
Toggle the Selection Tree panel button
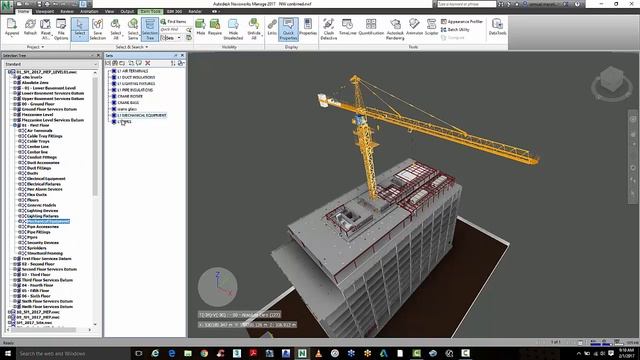[150, 29]
